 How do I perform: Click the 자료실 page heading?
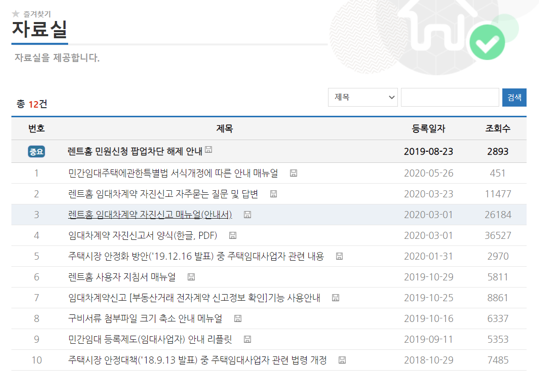tap(40, 29)
